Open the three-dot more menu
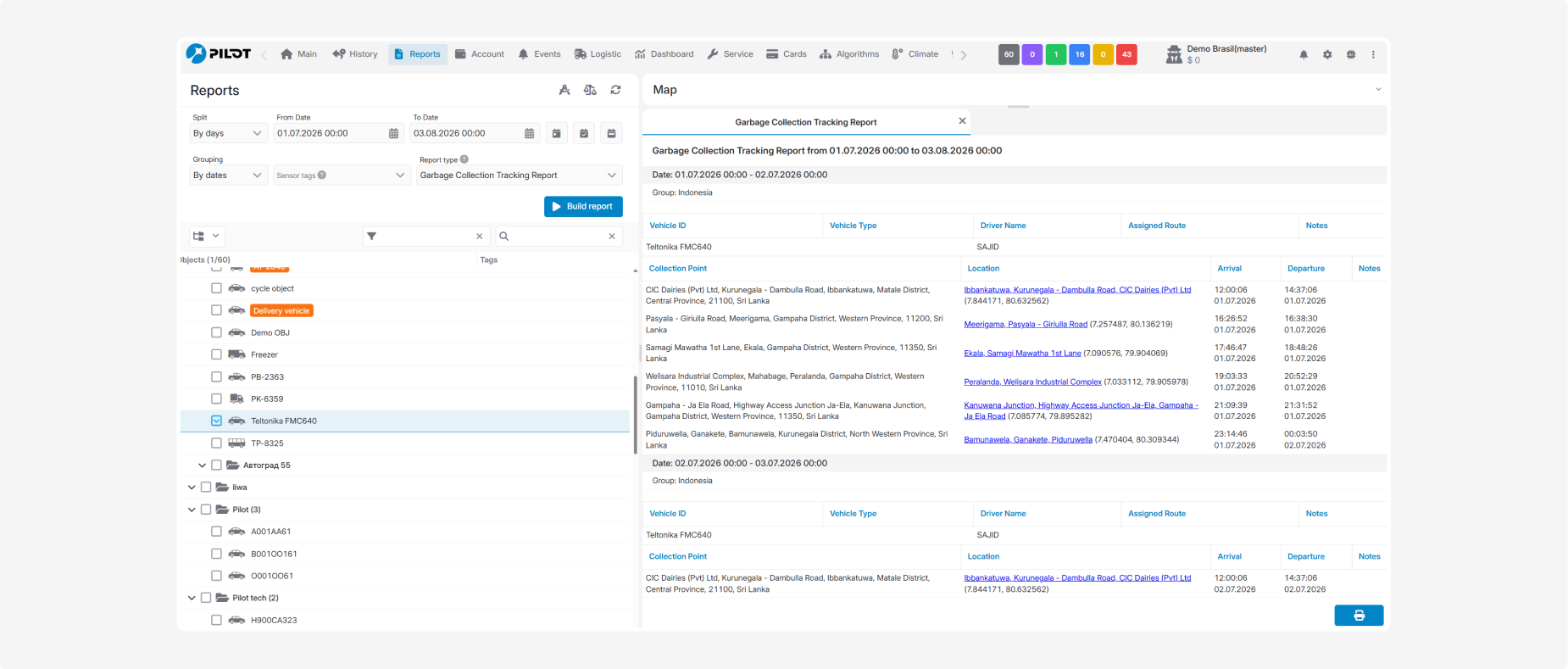Image resolution: width=1568 pixels, height=669 pixels. pyautogui.click(x=1373, y=54)
